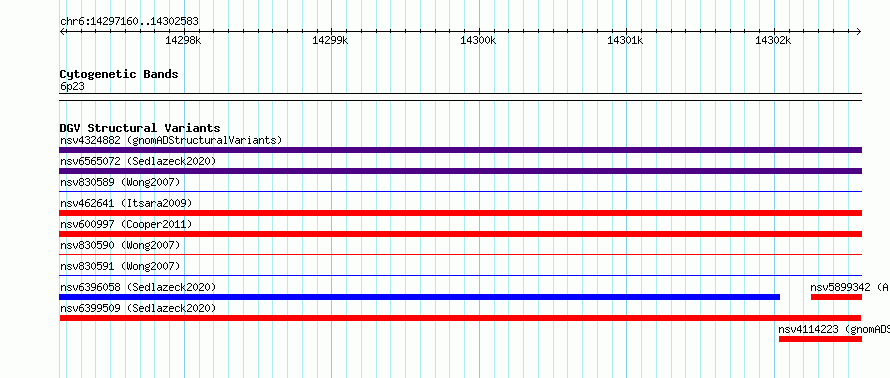Click the right arrowhead of the ruler
Screen dimensions: 890x378
(859, 31)
